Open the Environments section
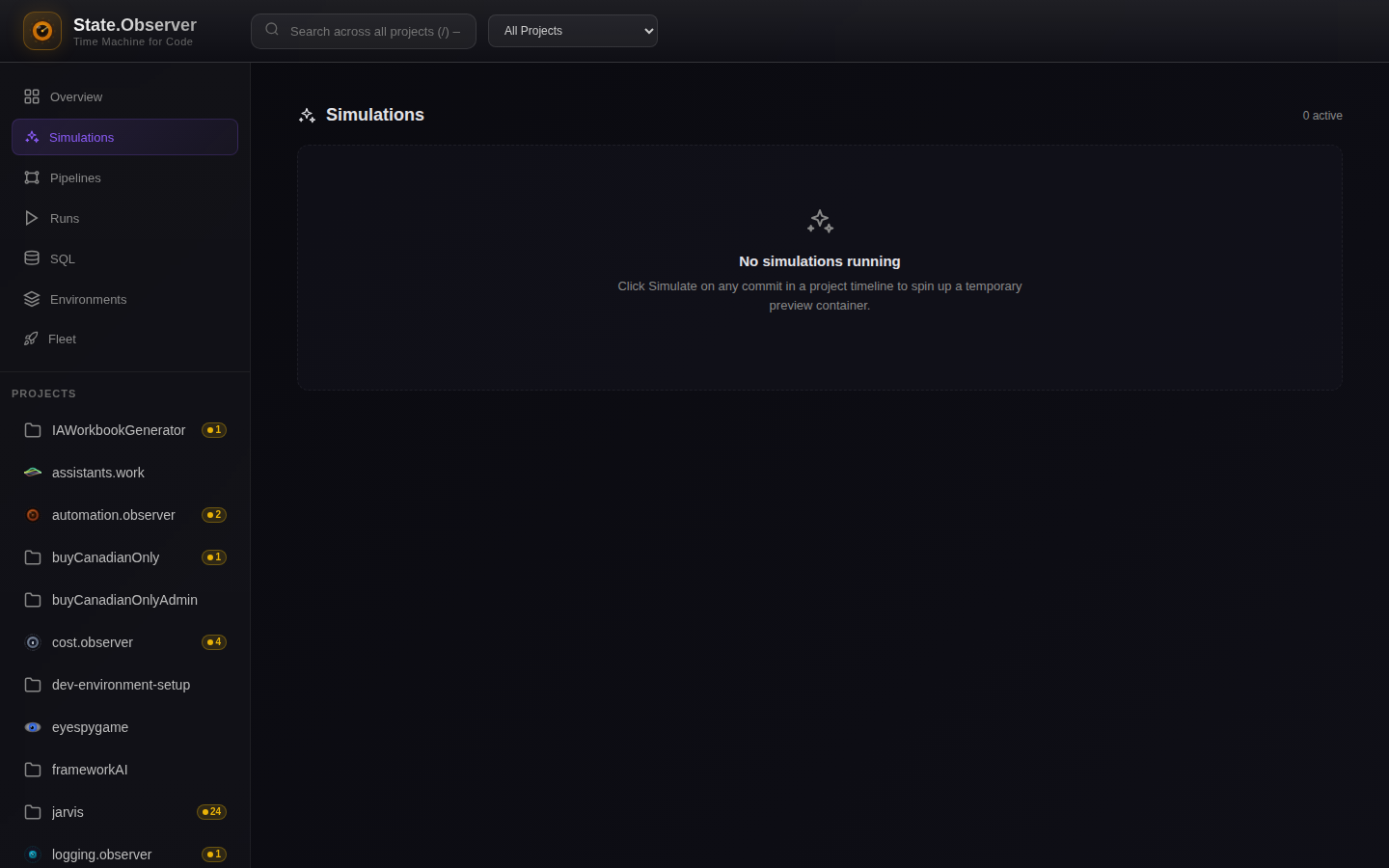 [124, 299]
